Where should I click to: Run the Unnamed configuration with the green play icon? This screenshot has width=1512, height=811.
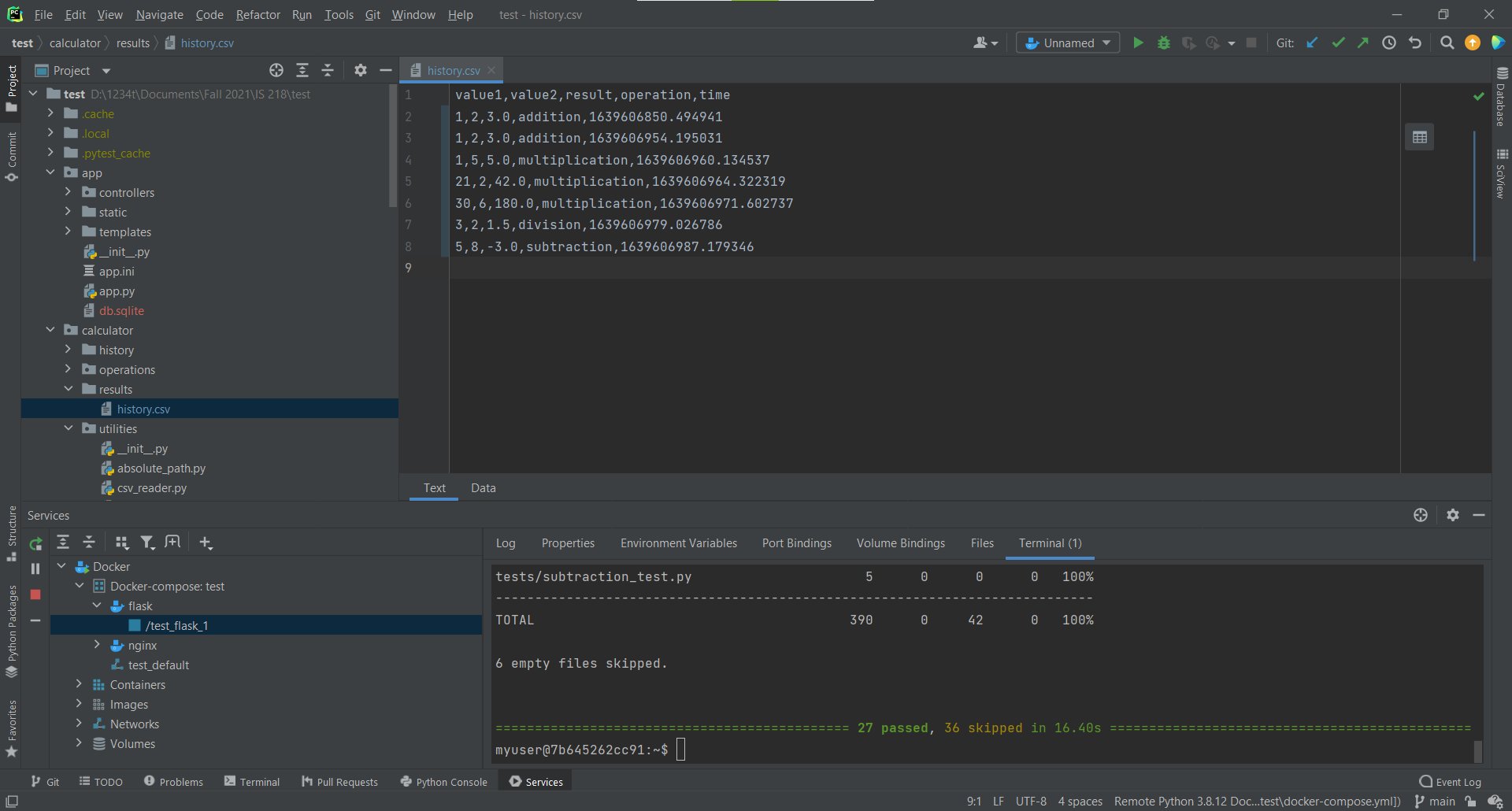point(1138,43)
